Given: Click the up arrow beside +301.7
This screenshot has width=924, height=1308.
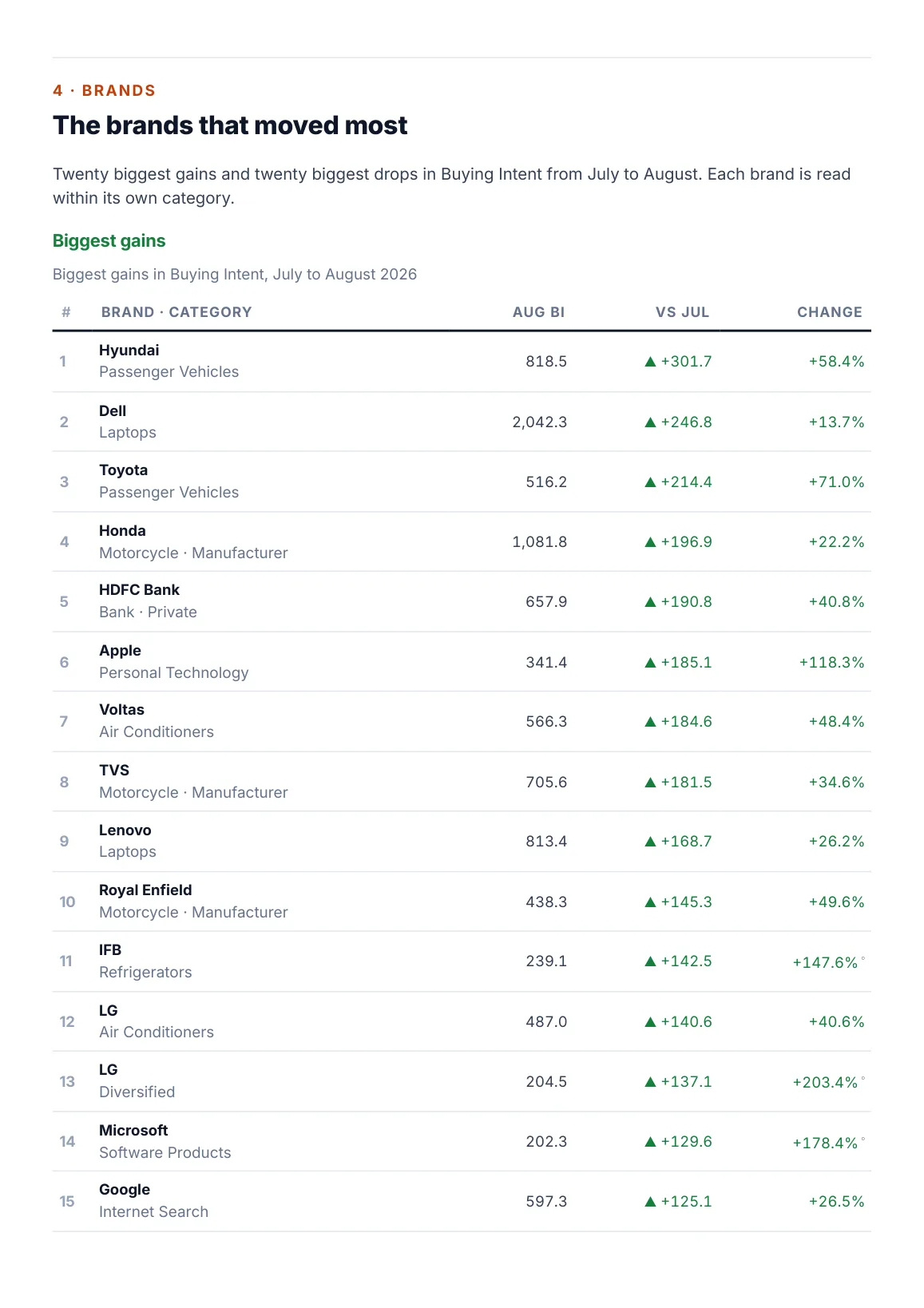Looking at the screenshot, I should point(650,362).
